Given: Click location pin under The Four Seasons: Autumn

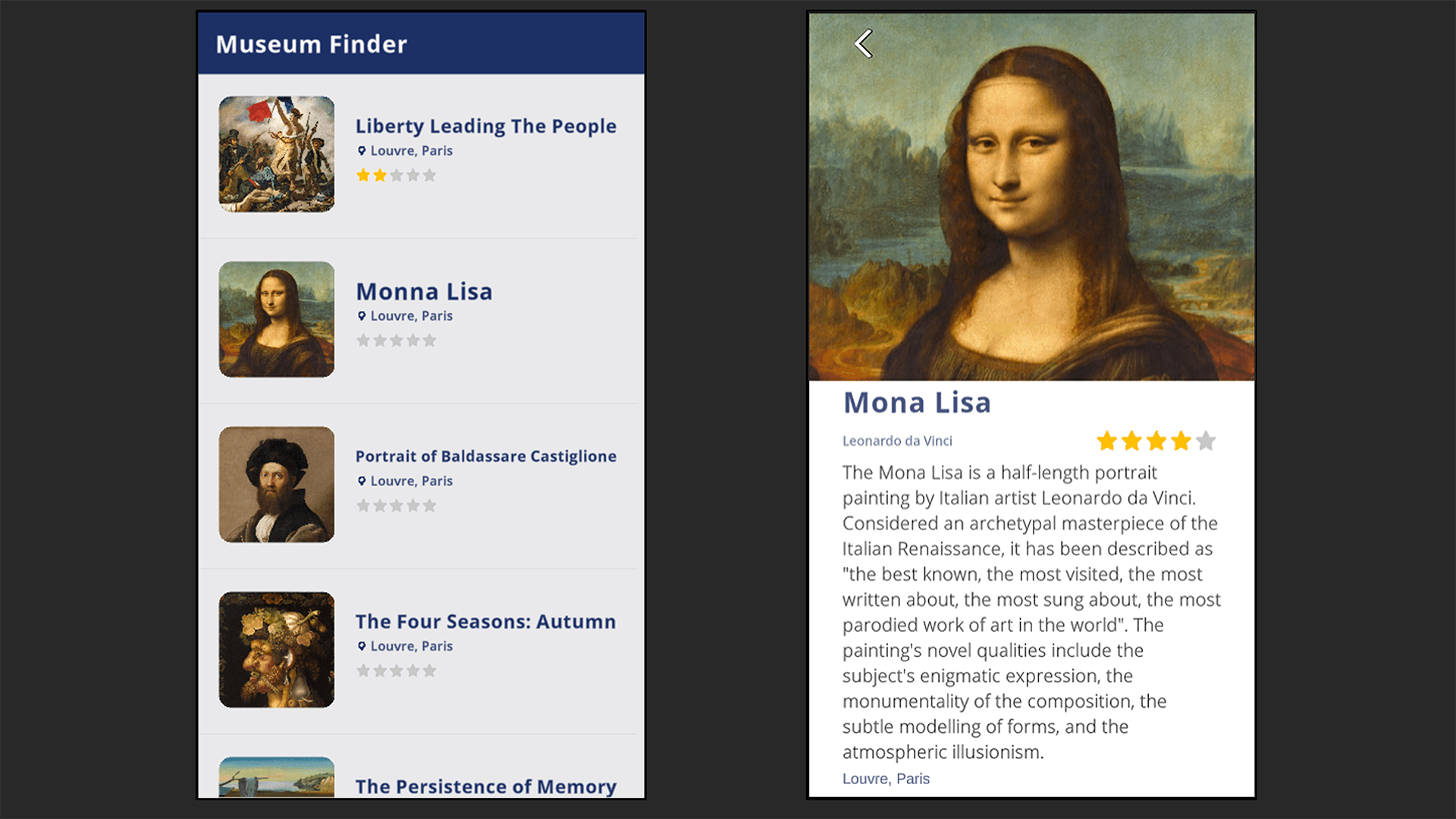Looking at the screenshot, I should coord(362,647).
